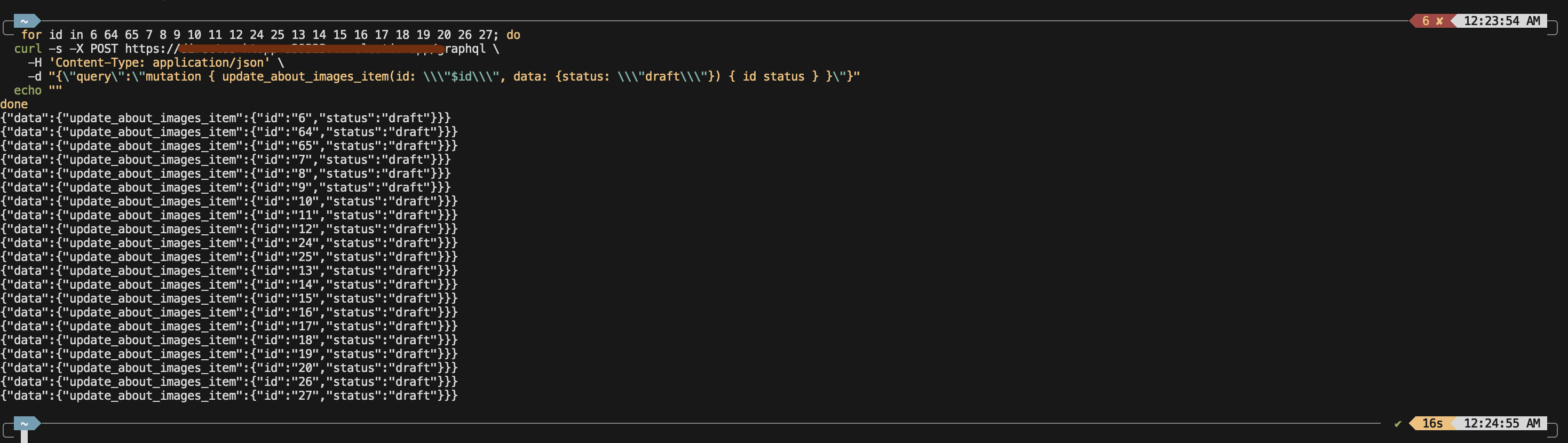The width and height of the screenshot is (1568, 443).
Task: Click the 12:23:54 AM timestamp segment
Action: tap(1501, 21)
